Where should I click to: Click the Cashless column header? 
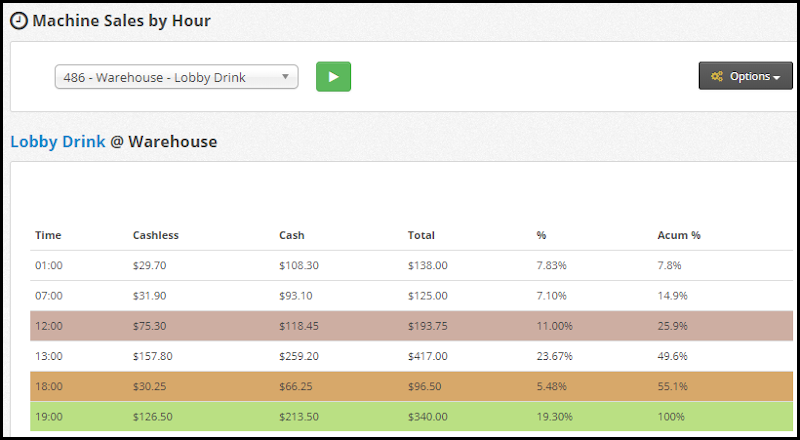(156, 235)
